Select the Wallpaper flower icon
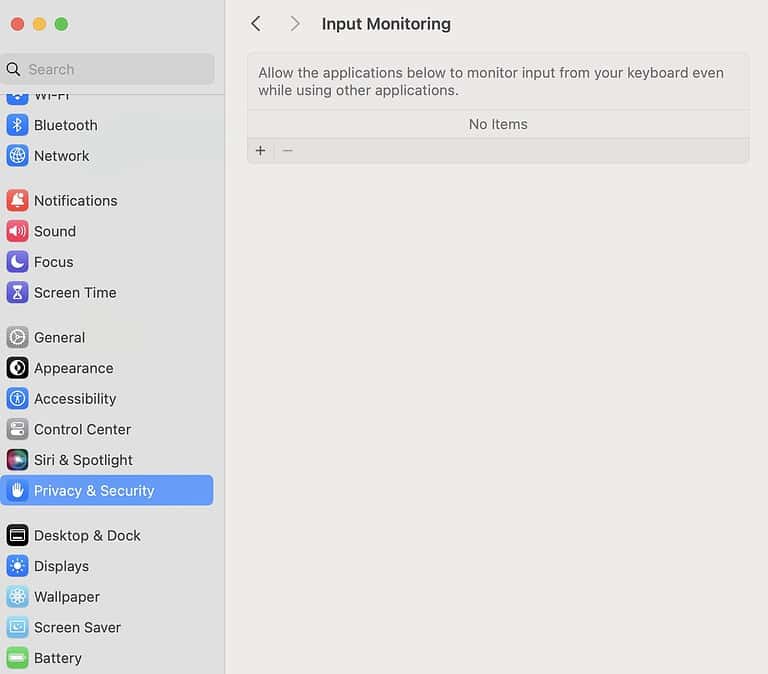Screen dimensions: 768x674 [17, 597]
